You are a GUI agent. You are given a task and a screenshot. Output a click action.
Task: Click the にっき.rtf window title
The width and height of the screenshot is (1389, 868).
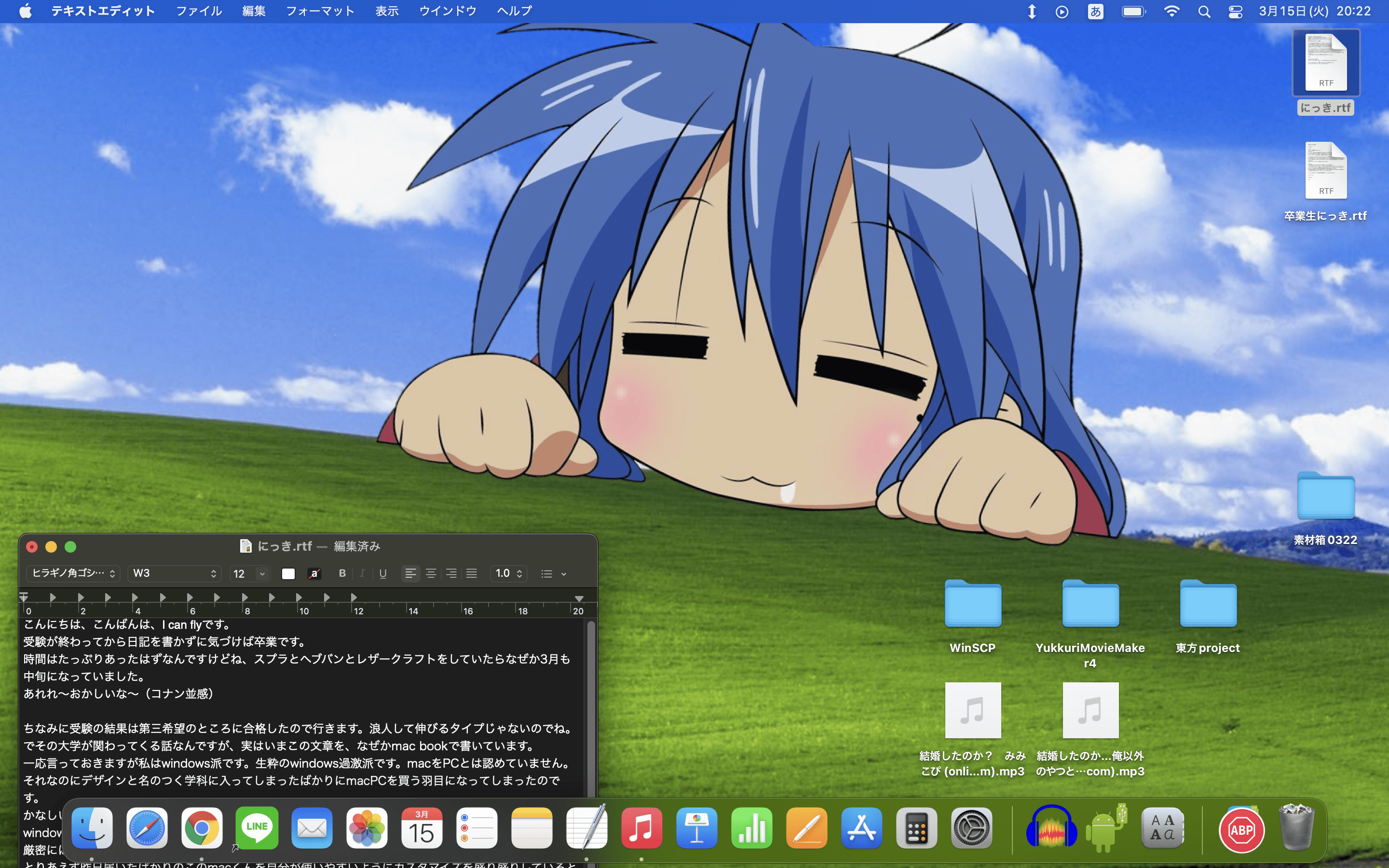(x=285, y=546)
